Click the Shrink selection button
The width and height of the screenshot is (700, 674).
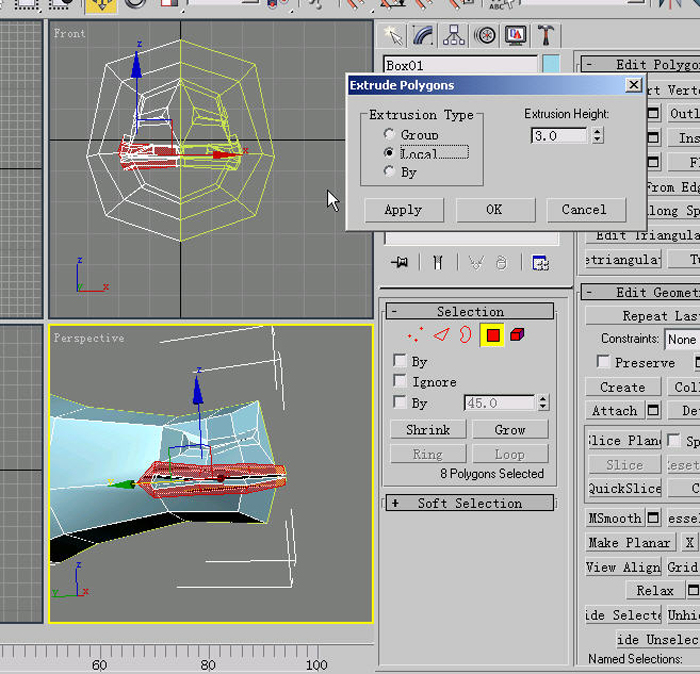click(428, 430)
